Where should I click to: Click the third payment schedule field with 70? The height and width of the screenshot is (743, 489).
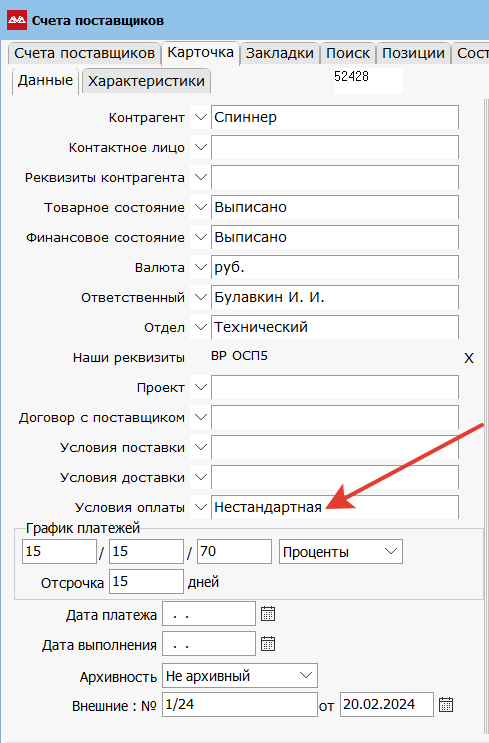pyautogui.click(x=234, y=552)
